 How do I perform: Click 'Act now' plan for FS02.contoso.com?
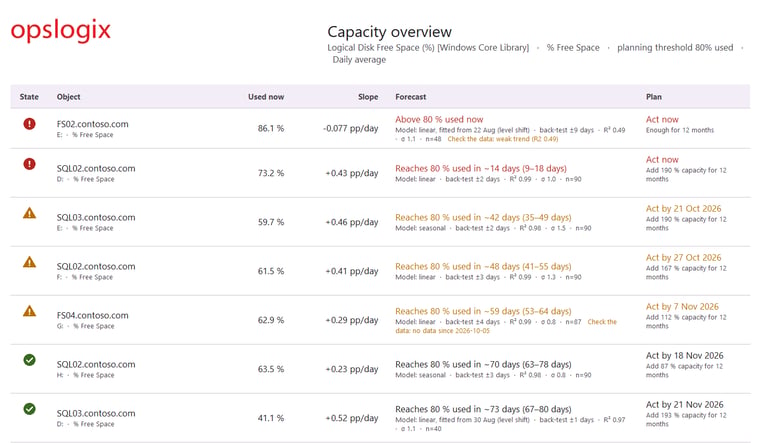662,119
